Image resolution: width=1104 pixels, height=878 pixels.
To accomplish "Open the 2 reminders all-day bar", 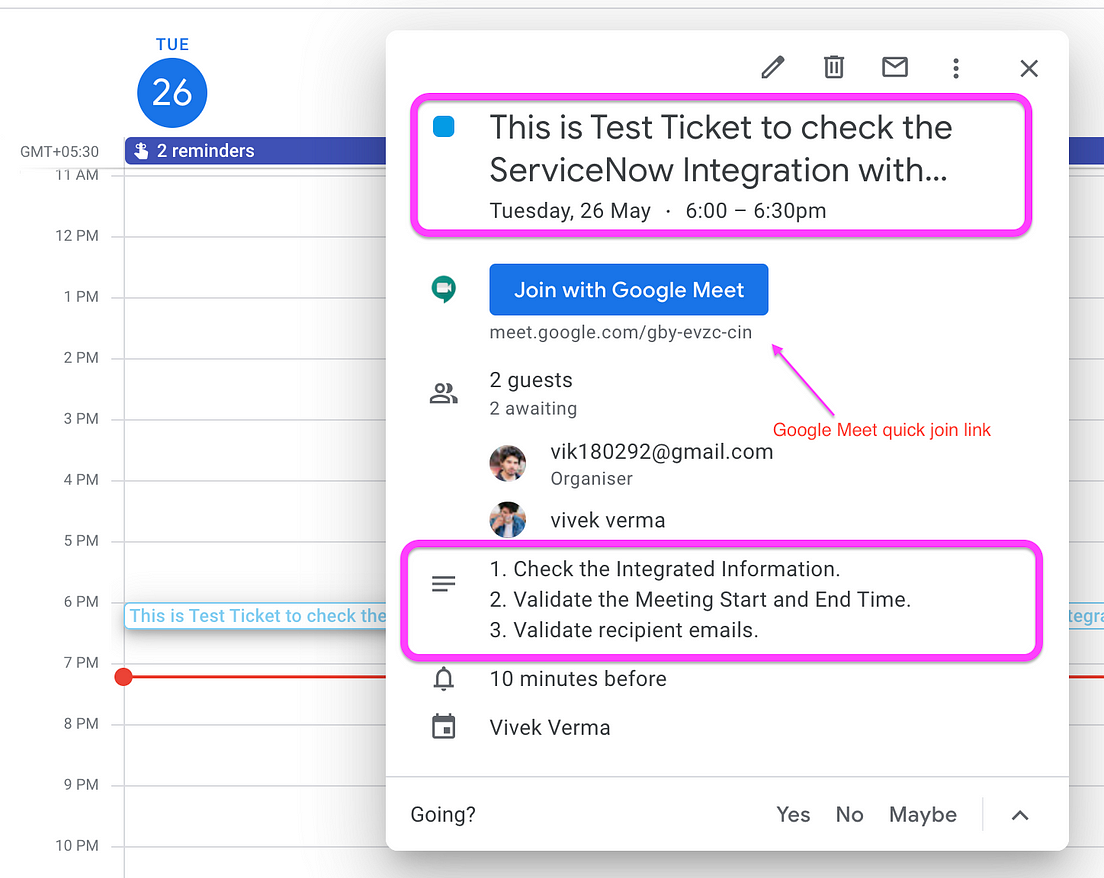I will point(256,151).
